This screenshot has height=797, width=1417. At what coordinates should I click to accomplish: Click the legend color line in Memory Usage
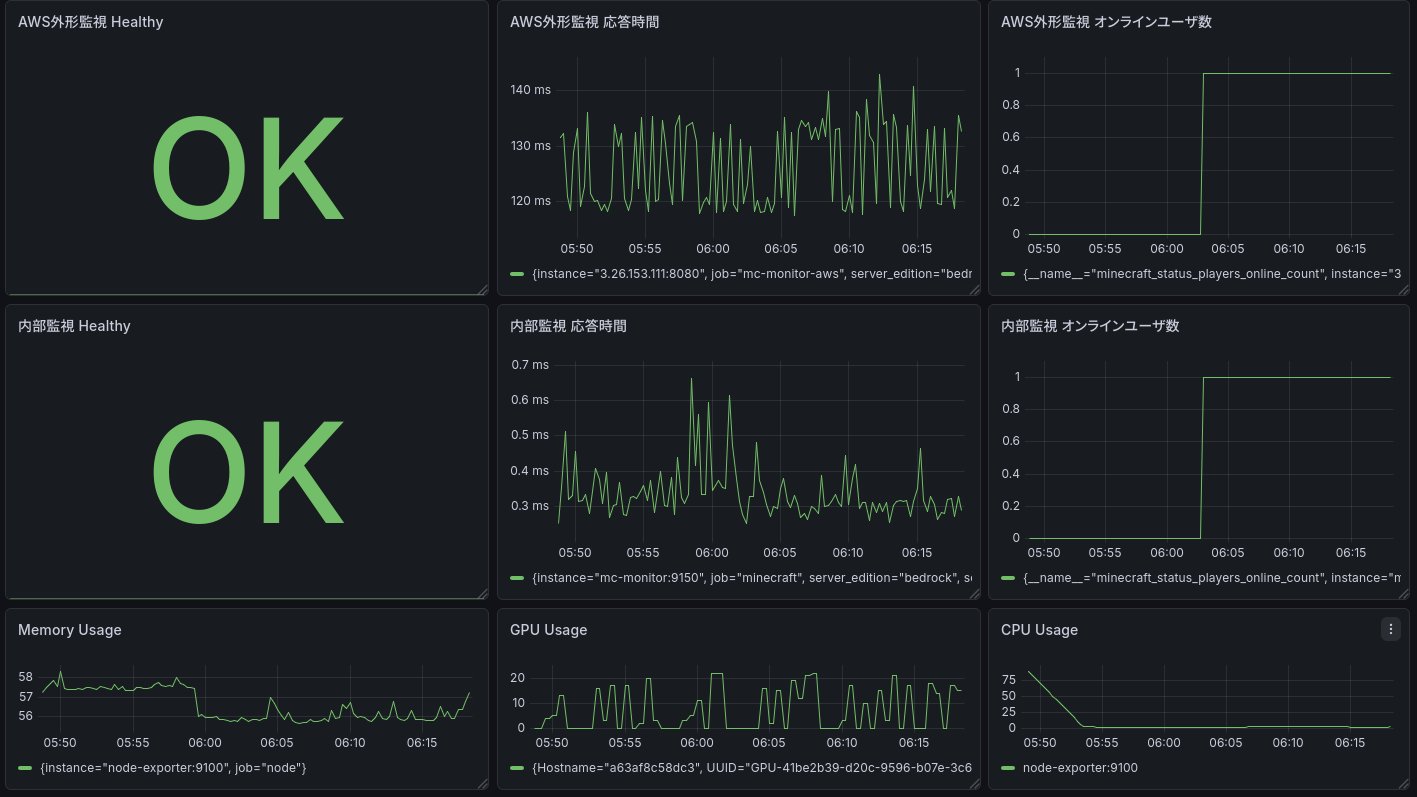pos(26,767)
